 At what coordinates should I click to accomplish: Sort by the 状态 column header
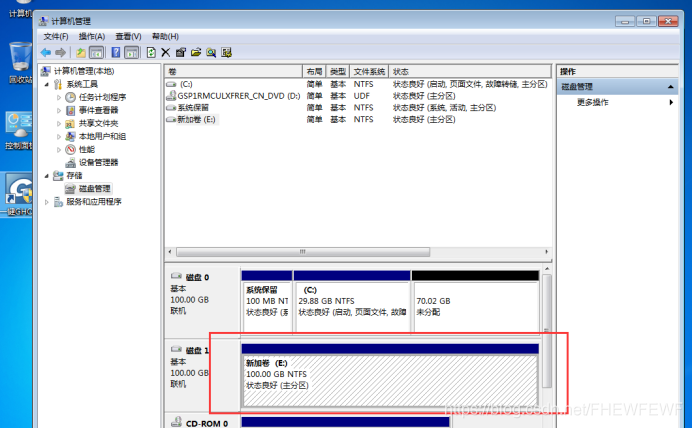(470, 71)
